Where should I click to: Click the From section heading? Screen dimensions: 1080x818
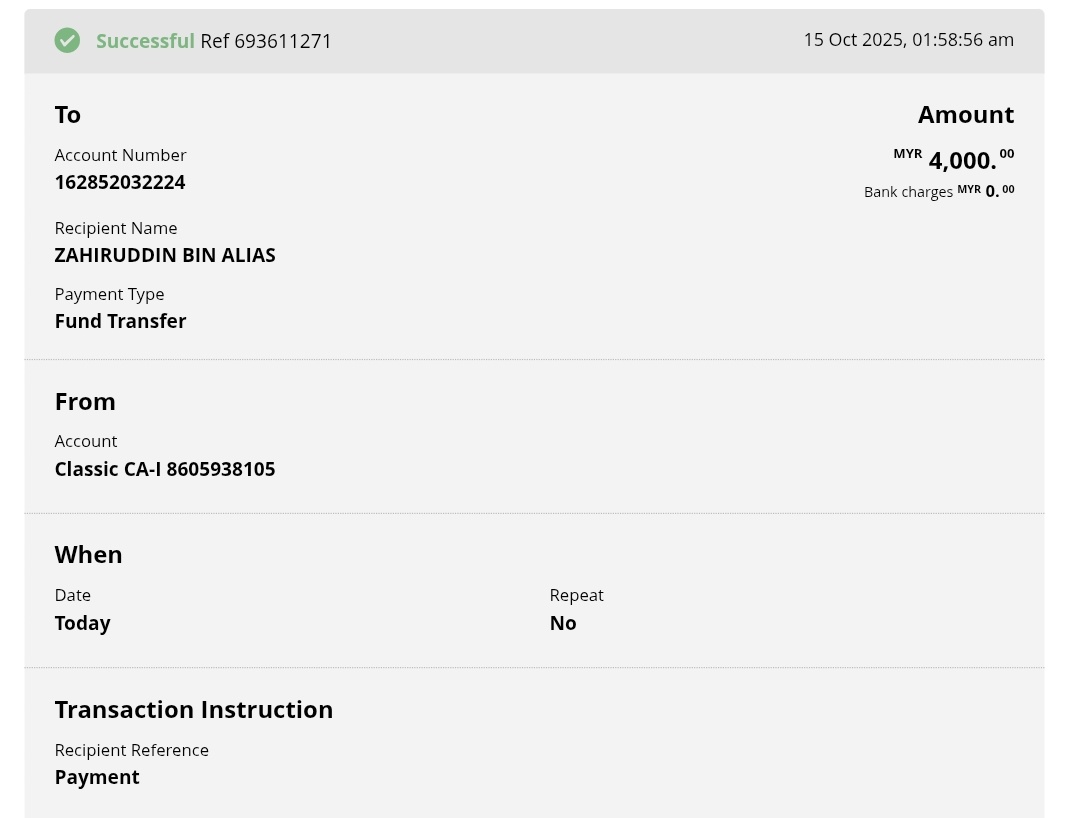point(85,401)
